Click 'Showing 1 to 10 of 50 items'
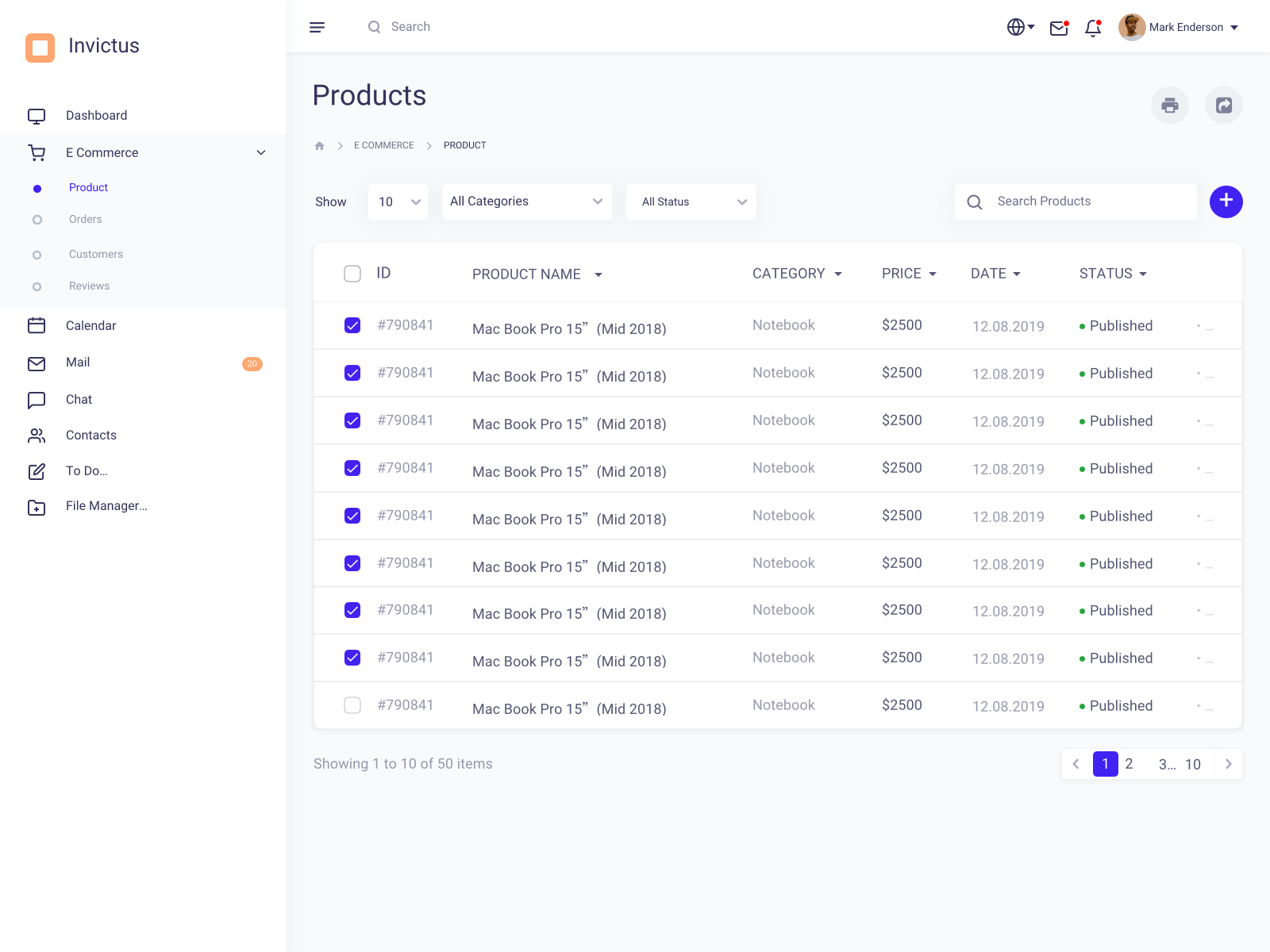 [403, 764]
